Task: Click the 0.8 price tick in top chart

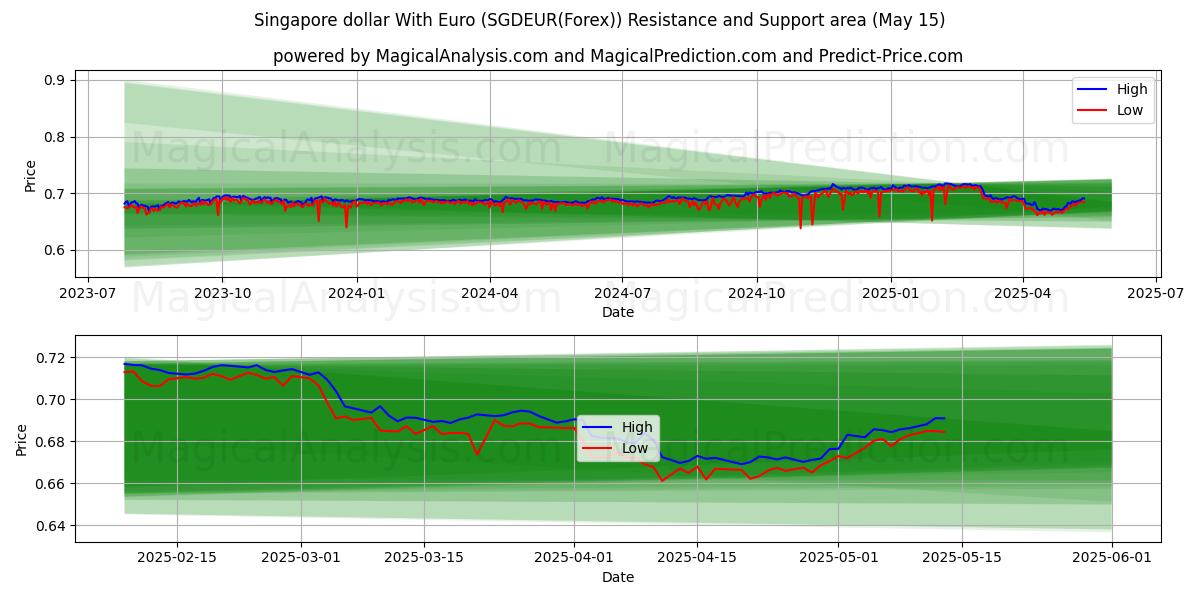Action: [54, 137]
